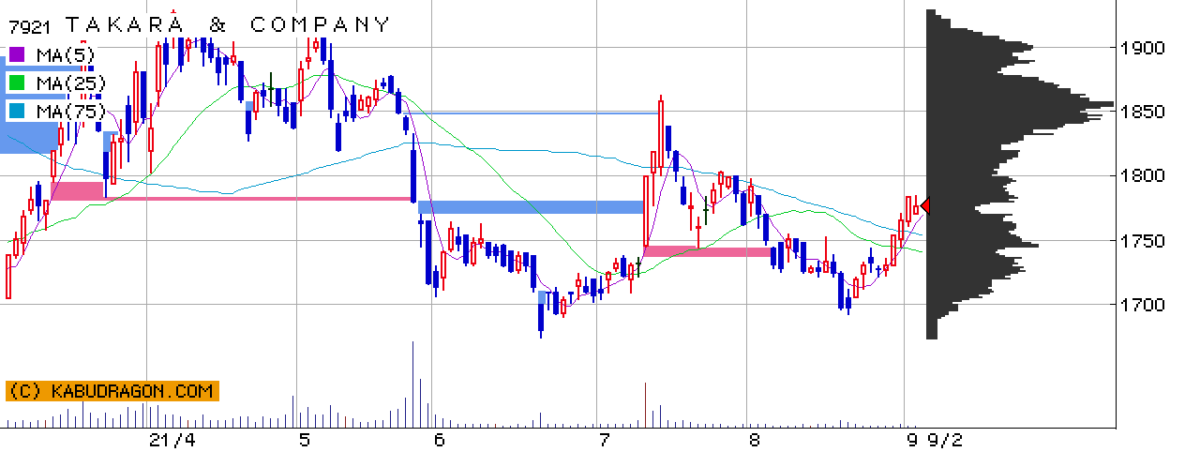Click the 9/2 date axis label

click(947, 440)
